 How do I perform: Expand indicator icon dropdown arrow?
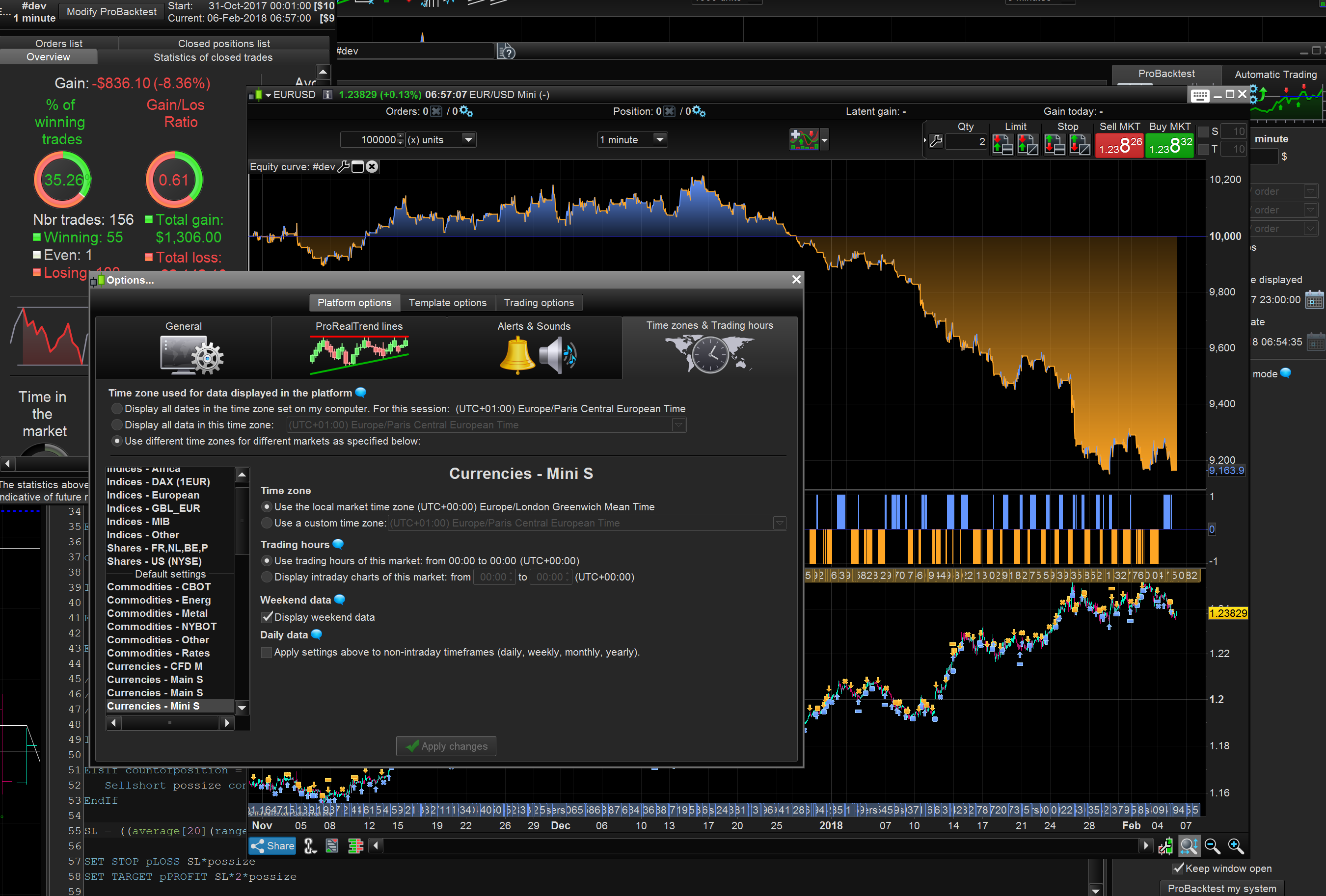824,140
